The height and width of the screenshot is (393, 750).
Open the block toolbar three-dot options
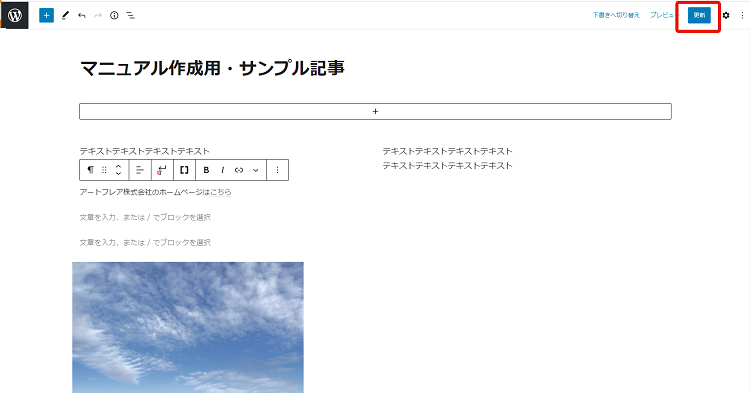(277, 170)
